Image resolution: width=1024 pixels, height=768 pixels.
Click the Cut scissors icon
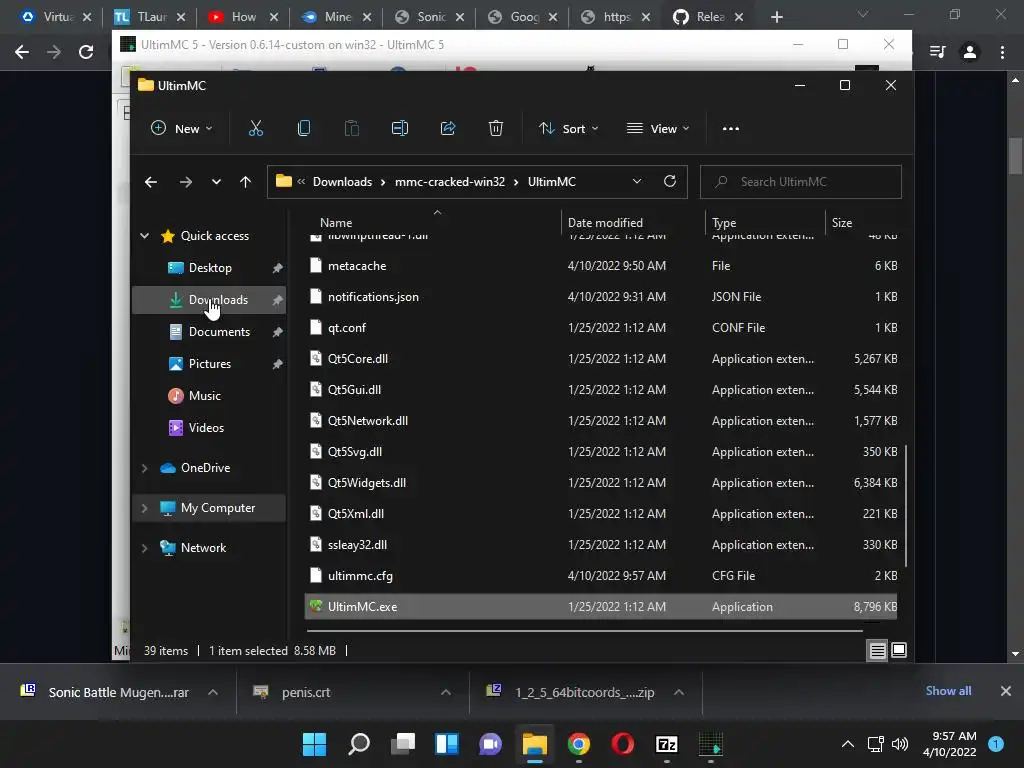(255, 129)
